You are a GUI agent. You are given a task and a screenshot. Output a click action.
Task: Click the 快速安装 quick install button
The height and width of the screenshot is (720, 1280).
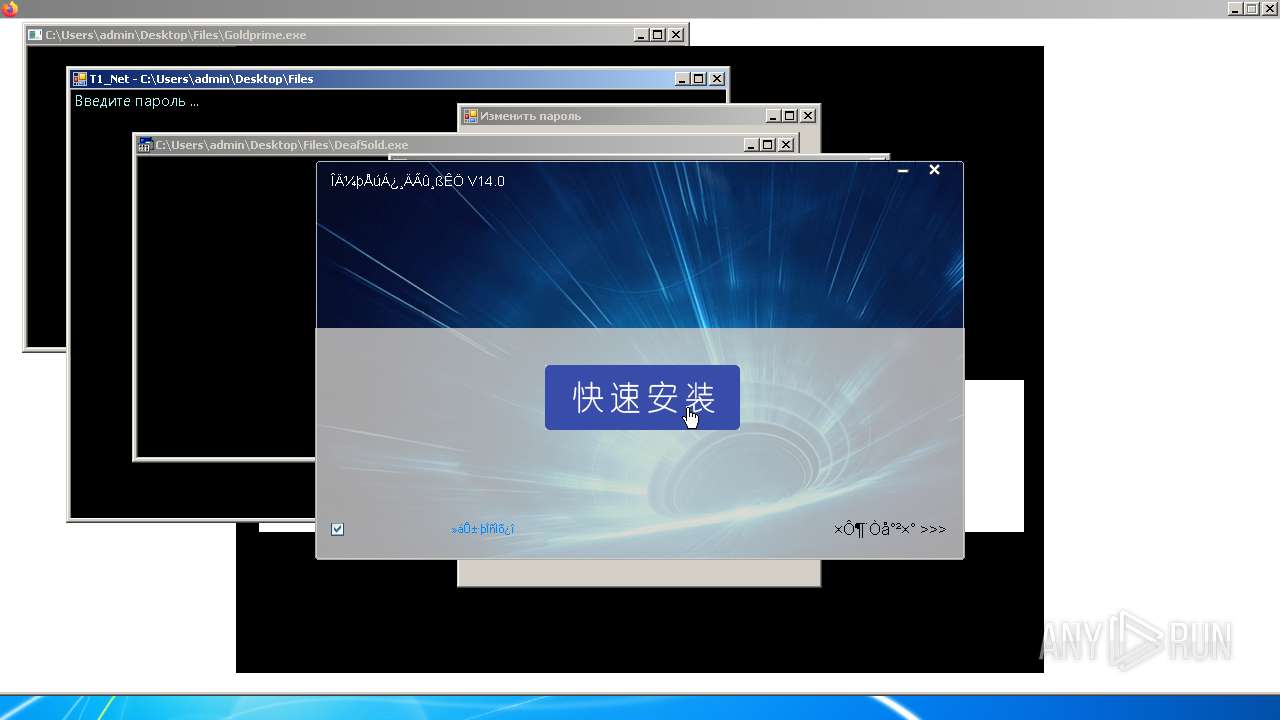(642, 397)
